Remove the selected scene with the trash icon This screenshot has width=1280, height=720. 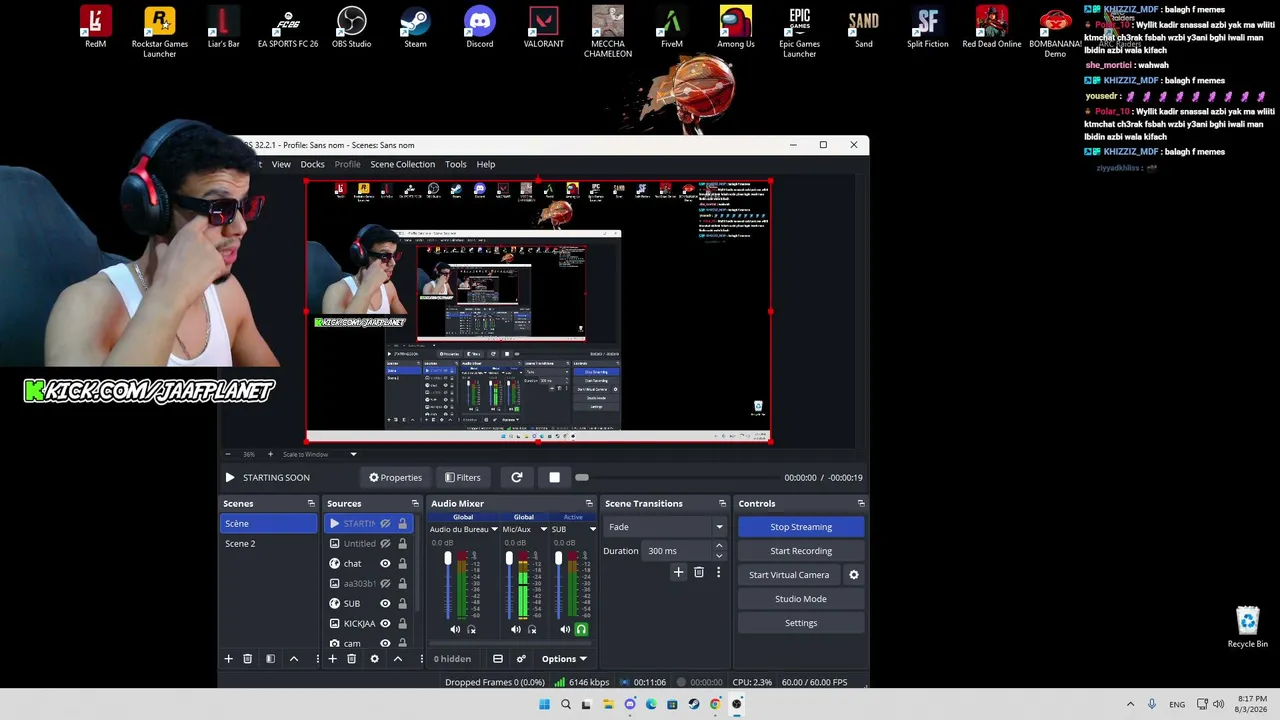248,659
